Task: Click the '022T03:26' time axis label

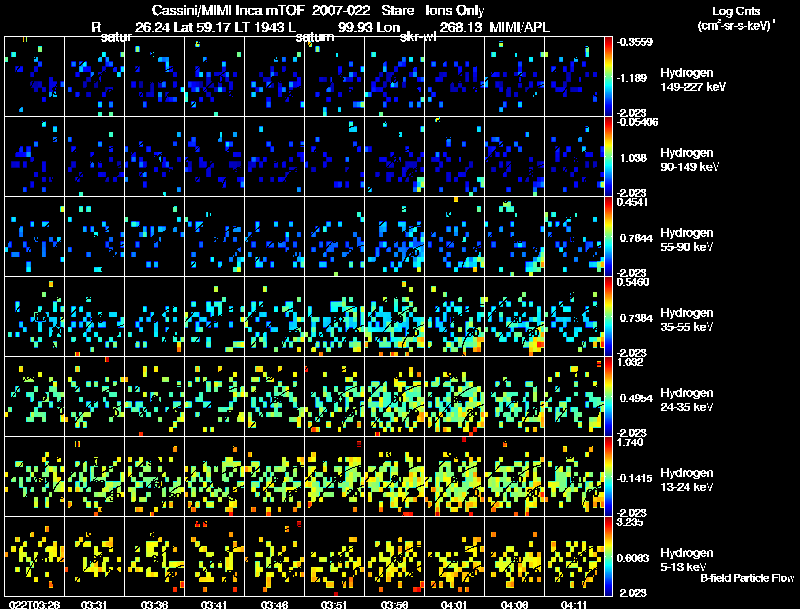Action: click(35, 605)
